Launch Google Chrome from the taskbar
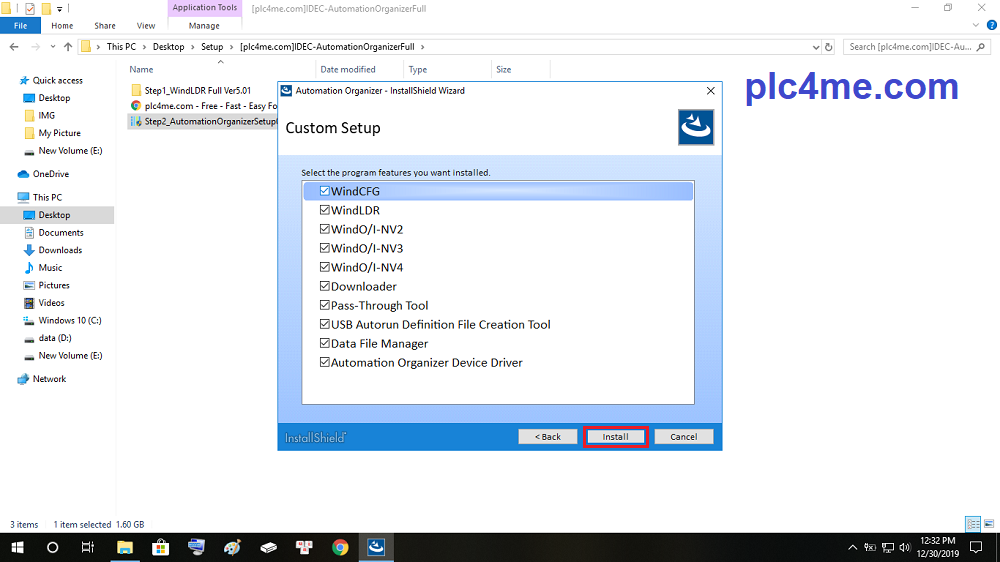Image resolution: width=1000 pixels, height=562 pixels. point(340,547)
